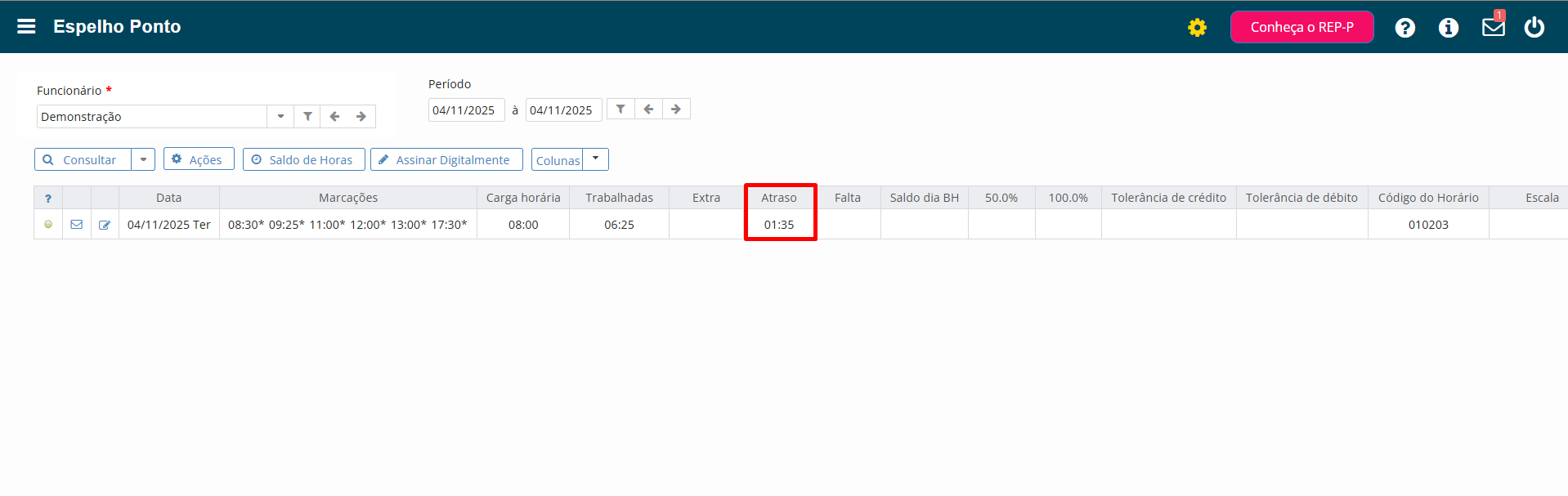Click the Saldo dia BH column header
This screenshot has width=1568, height=496.
925,198
